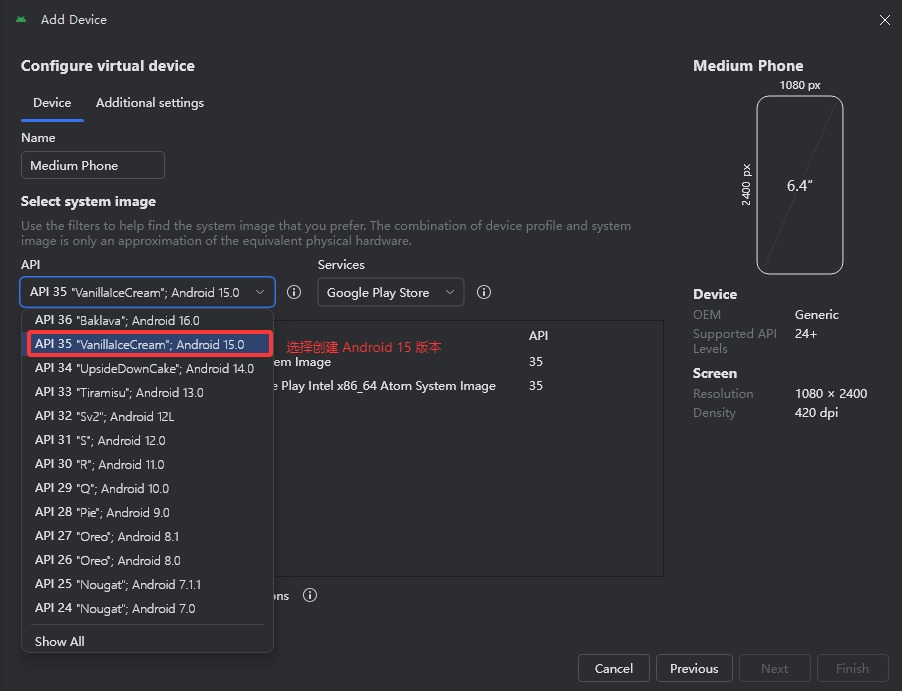Select API 28 Pie Android 9.0
Screen dimensions: 902x691
[x=147, y=513]
